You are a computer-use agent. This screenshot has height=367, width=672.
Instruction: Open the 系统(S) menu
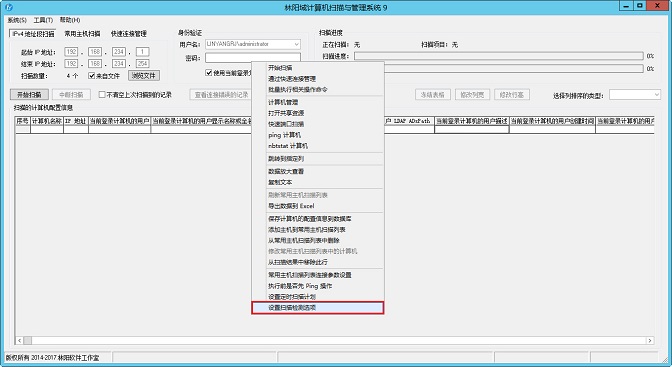(17, 20)
